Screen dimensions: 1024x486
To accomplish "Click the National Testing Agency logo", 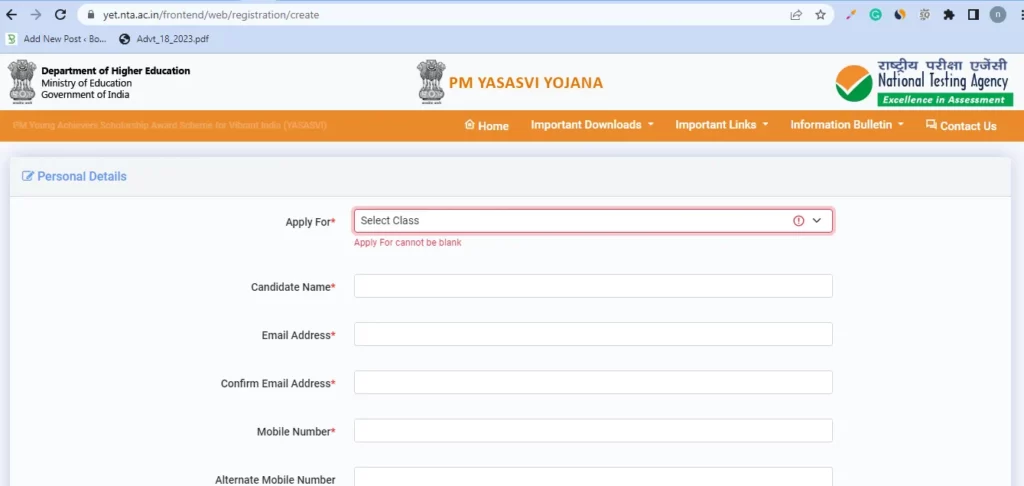I will tap(924, 82).
